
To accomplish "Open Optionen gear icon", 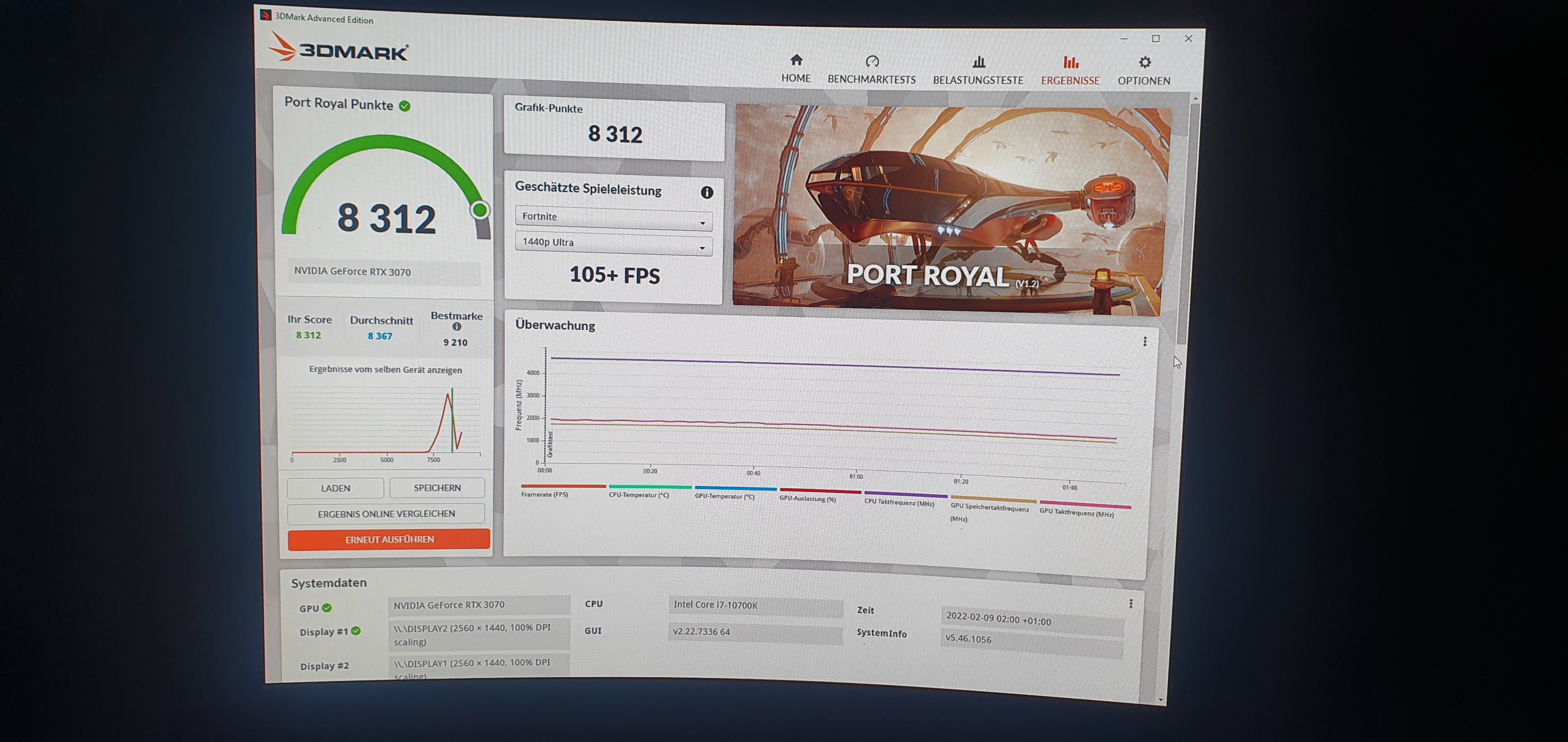I will tap(1144, 62).
